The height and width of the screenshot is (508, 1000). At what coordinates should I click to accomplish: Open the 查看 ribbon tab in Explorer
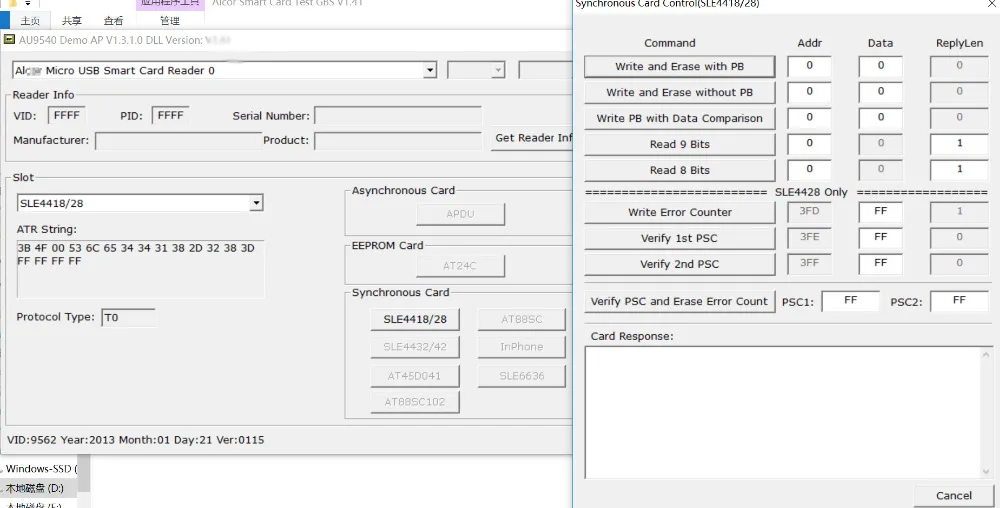(x=114, y=21)
